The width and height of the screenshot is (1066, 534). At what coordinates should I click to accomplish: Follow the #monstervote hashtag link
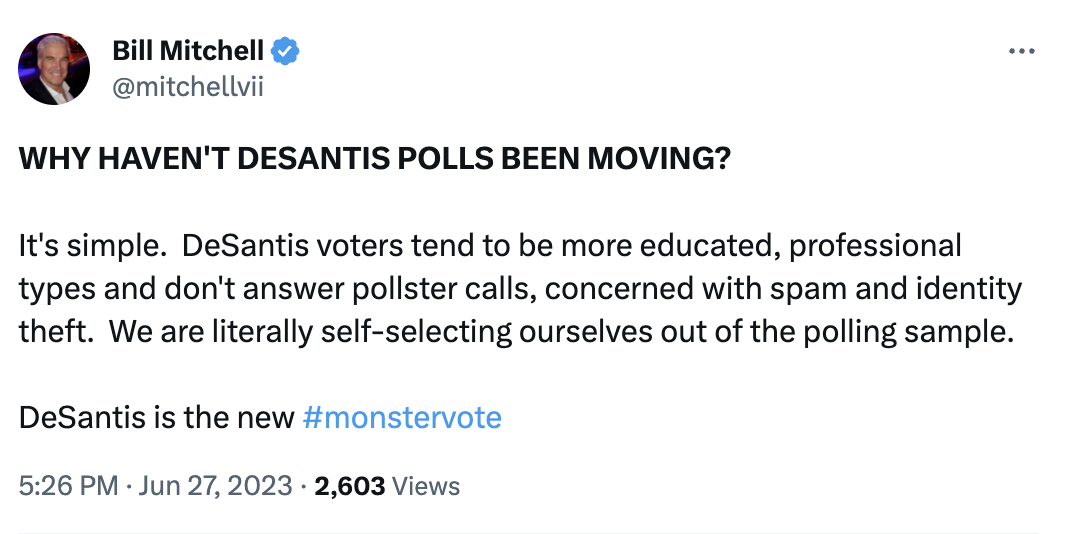(402, 417)
